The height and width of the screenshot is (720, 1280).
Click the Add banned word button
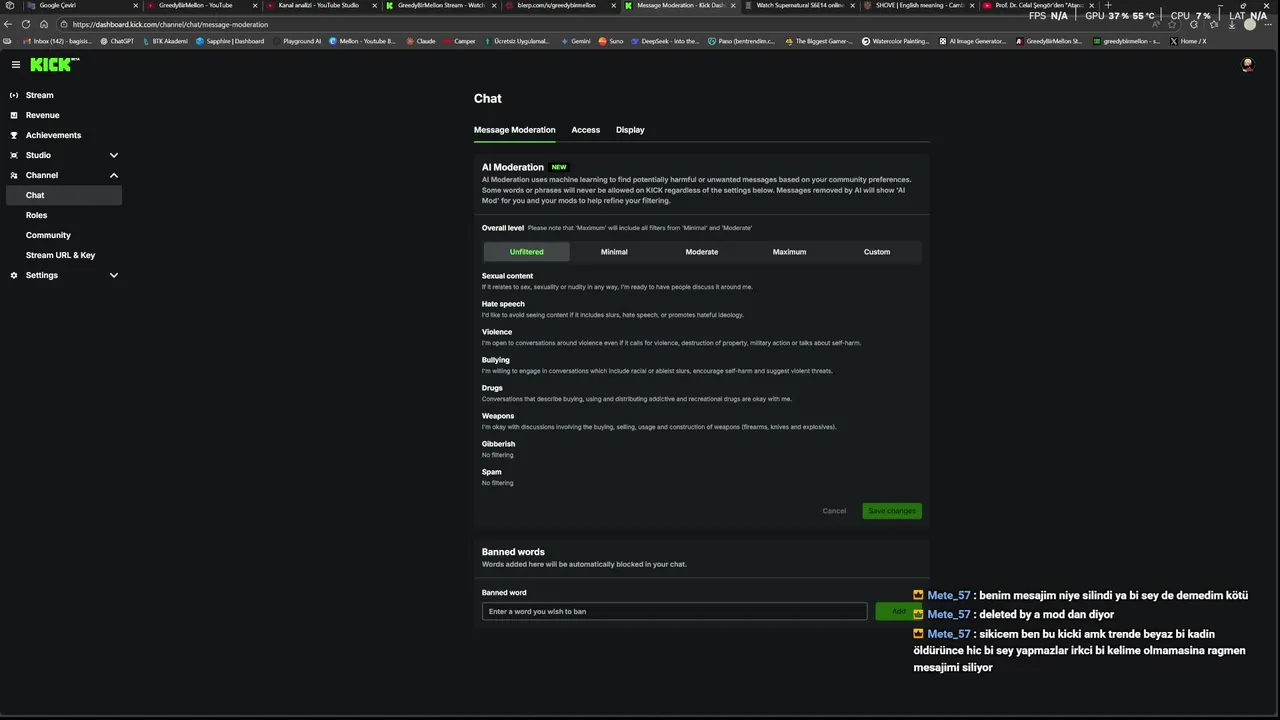(x=898, y=611)
